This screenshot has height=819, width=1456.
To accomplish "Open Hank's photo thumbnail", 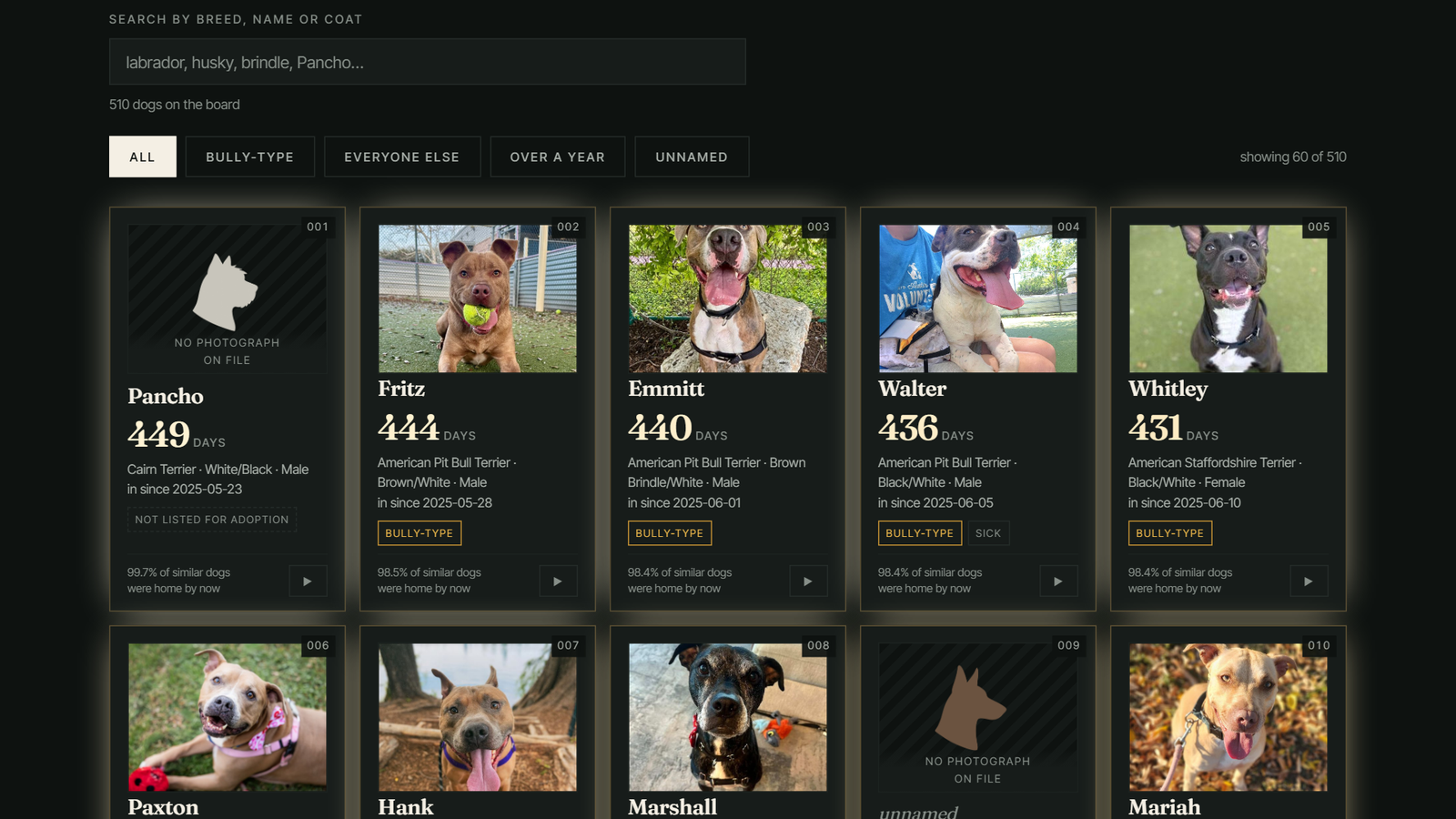I will click(x=478, y=717).
